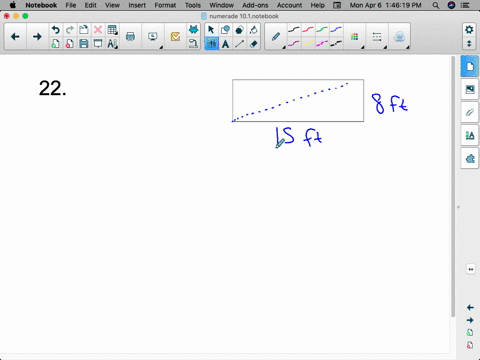Go to previous page with back arrow

point(15,37)
